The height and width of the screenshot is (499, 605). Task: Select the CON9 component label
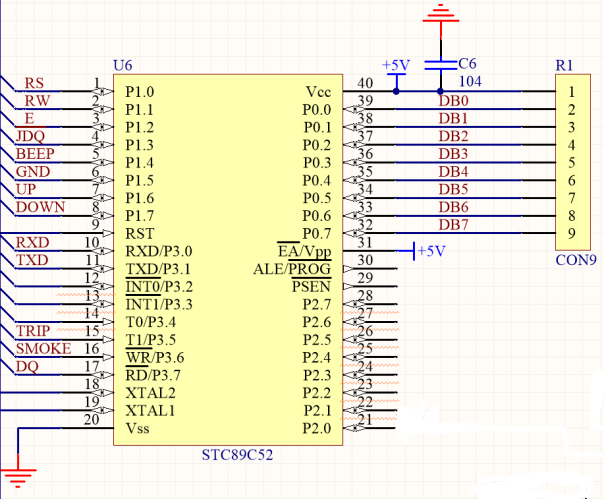[576, 260]
